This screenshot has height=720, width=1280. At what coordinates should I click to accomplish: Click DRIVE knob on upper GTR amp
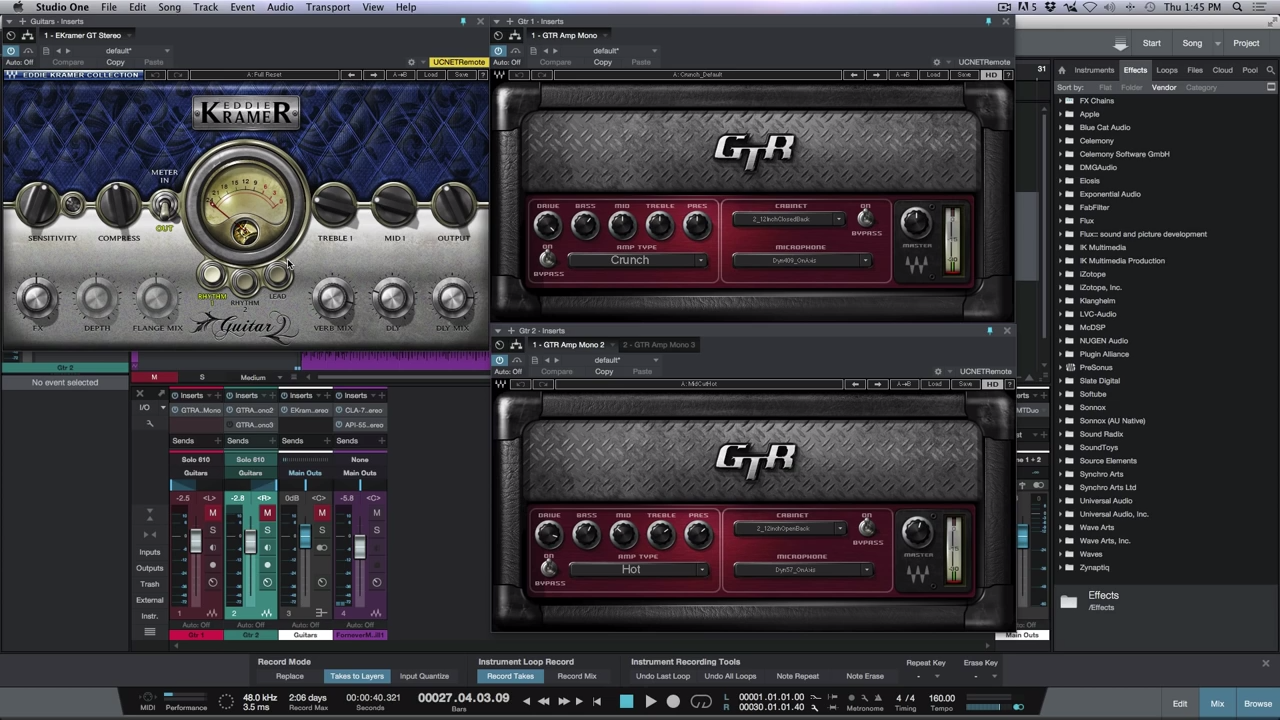(547, 226)
